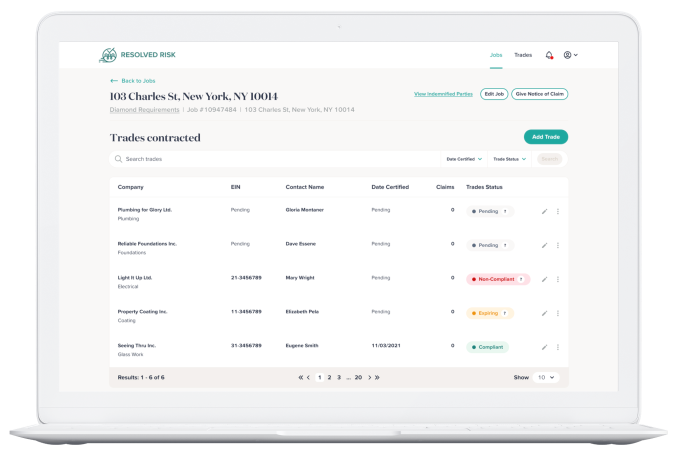Viewport: 680px width, 464px height.
Task: Click the Resolved Risk logo
Action: 137,55
